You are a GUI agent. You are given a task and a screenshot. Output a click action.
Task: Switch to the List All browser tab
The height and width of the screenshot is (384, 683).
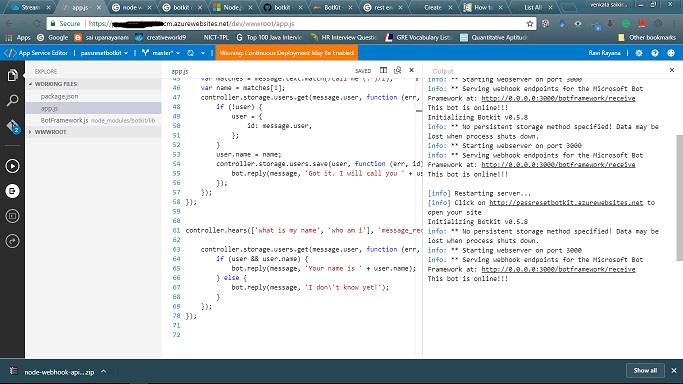532,7
